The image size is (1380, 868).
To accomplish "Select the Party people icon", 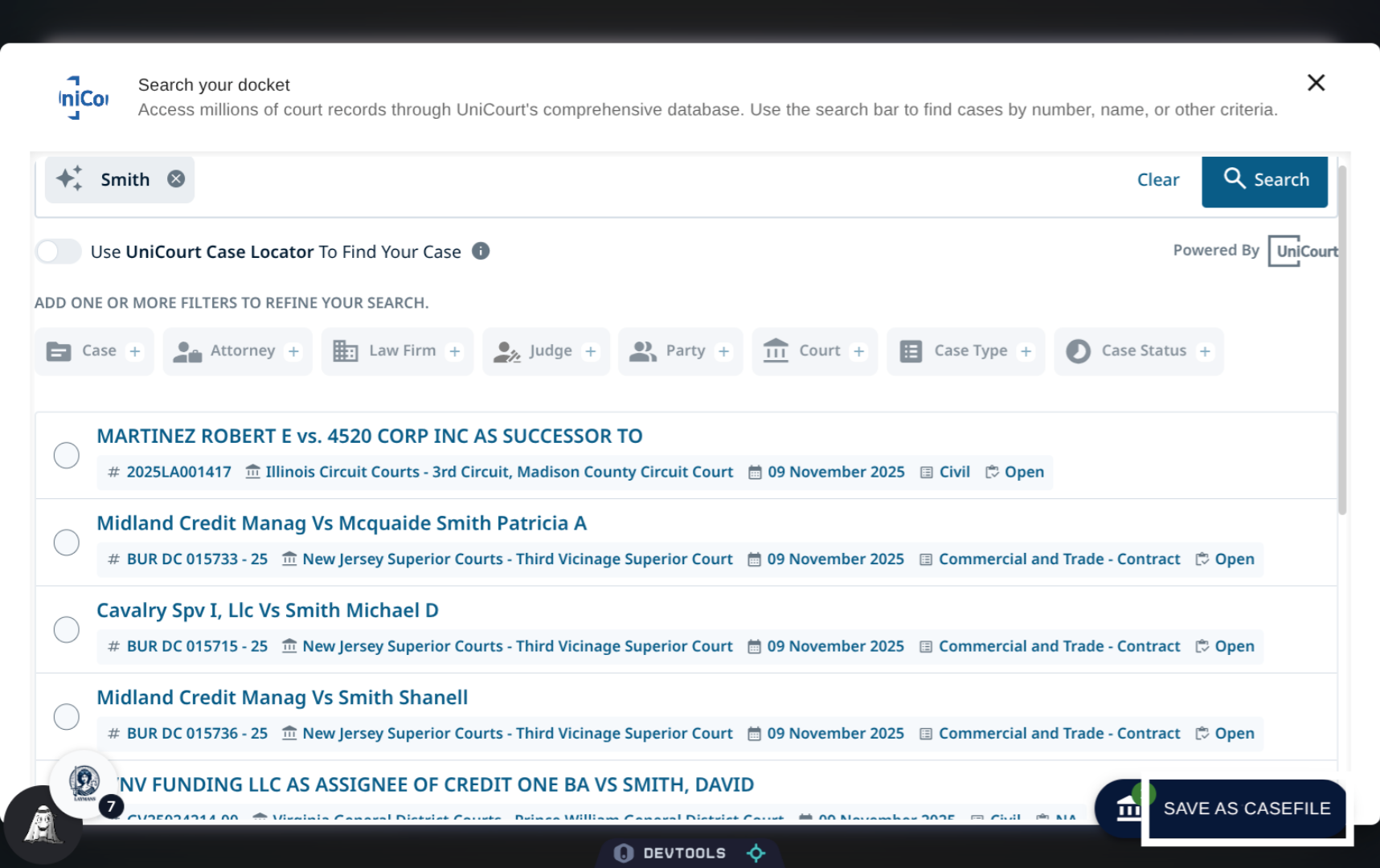I will [641, 350].
